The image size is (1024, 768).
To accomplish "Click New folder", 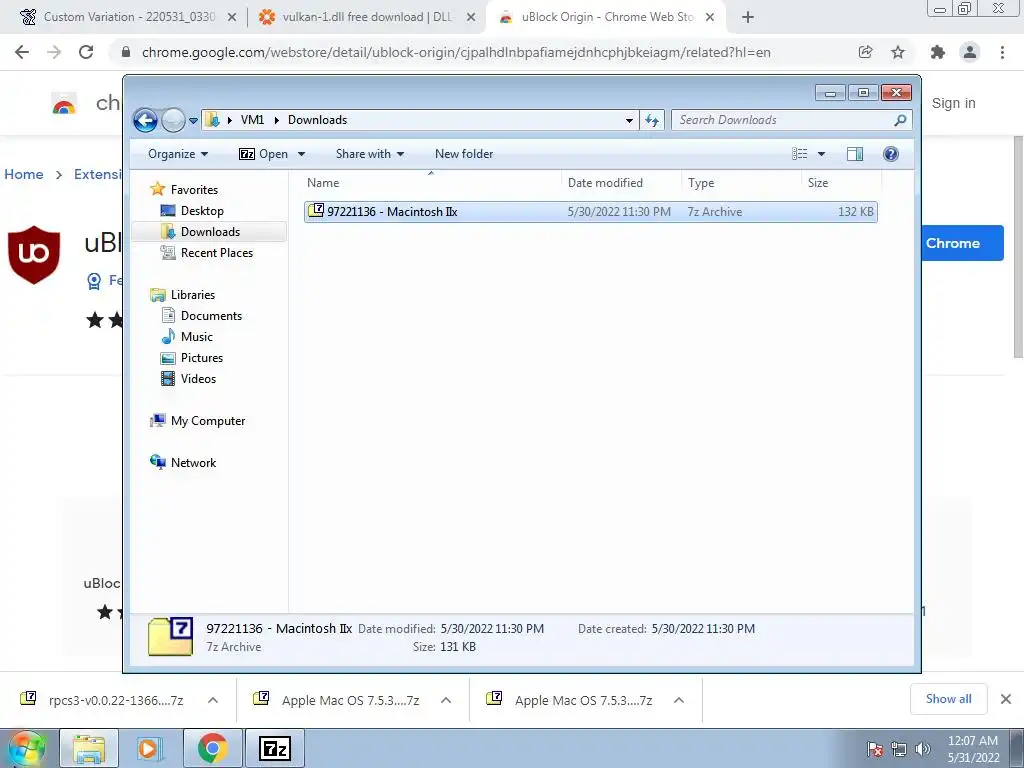I will coord(464,154).
